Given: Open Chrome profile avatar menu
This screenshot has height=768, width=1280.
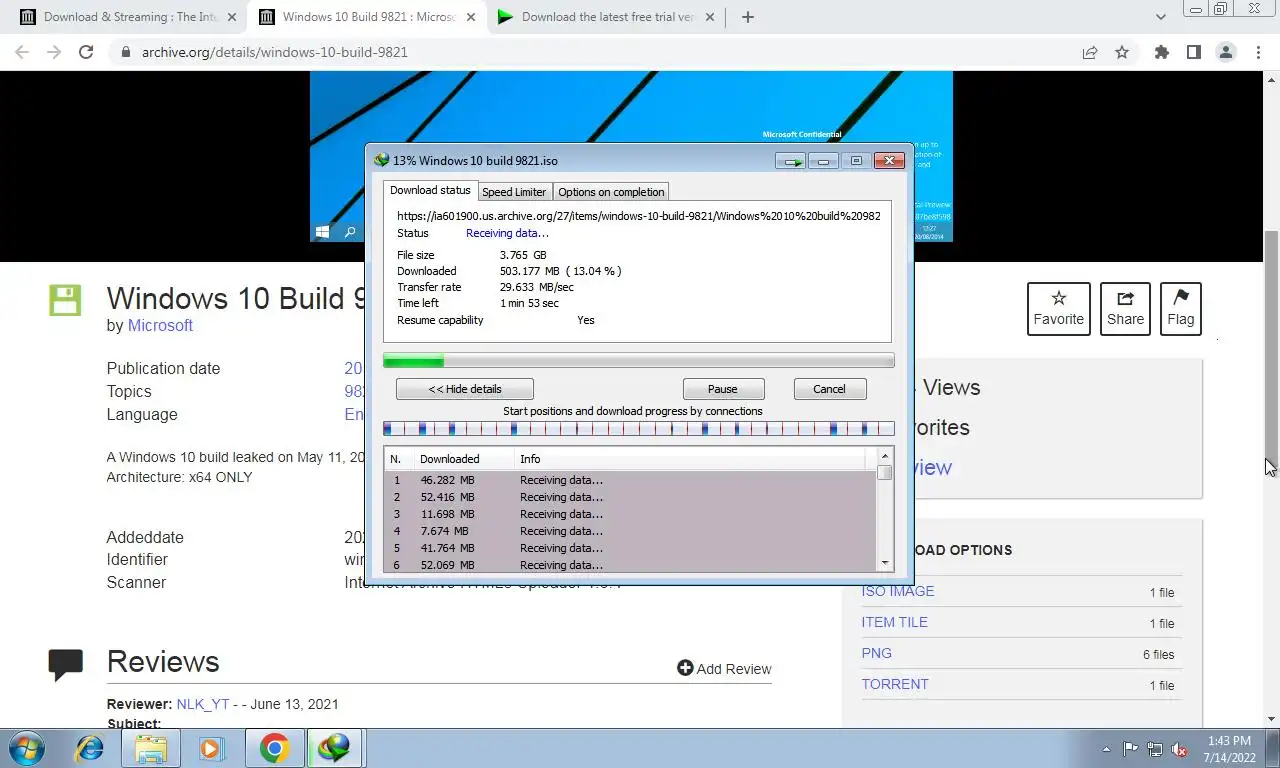Looking at the screenshot, I should point(1226,52).
